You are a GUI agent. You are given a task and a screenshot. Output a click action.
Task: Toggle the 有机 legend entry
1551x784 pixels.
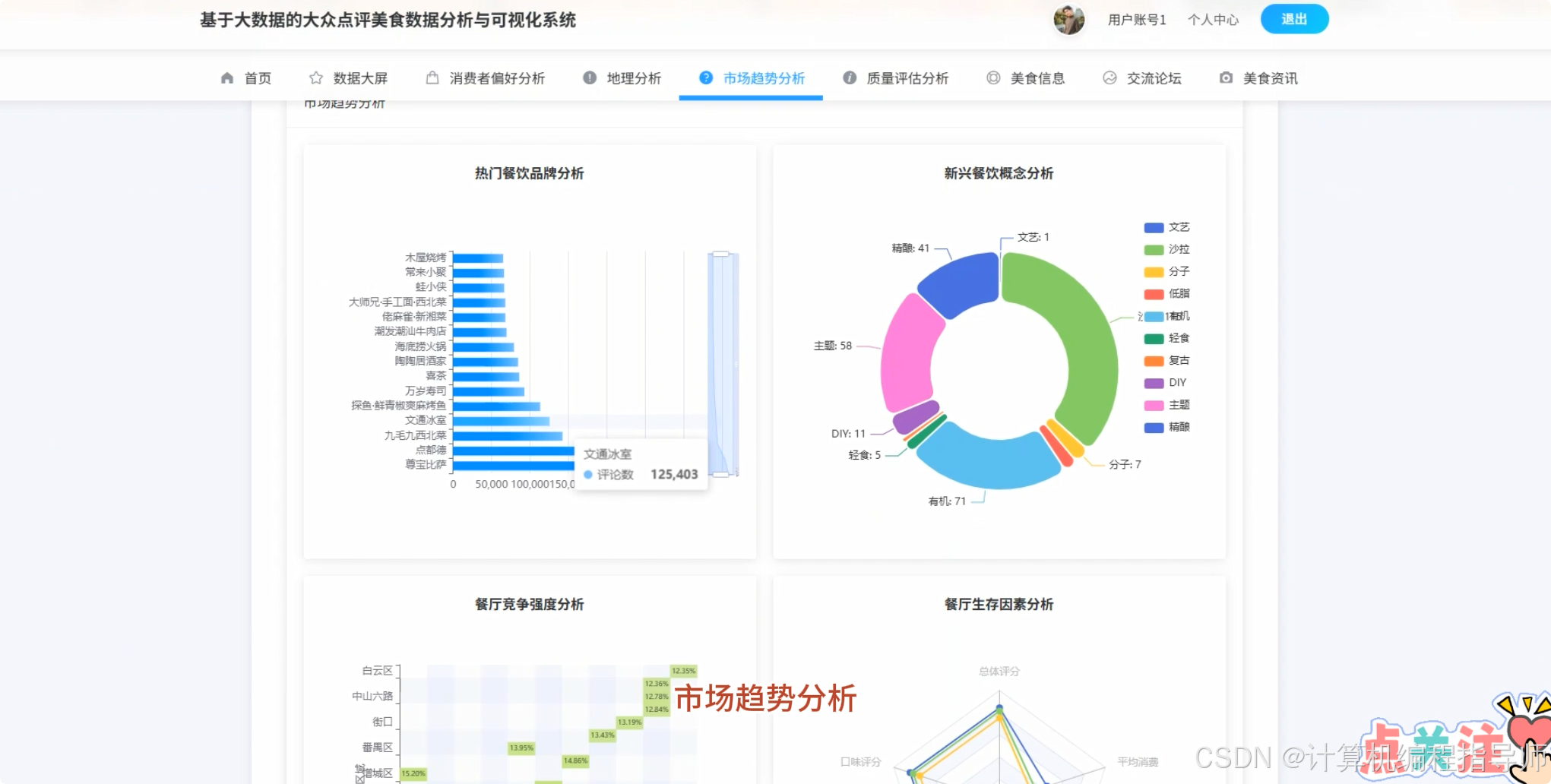[x=1168, y=316]
